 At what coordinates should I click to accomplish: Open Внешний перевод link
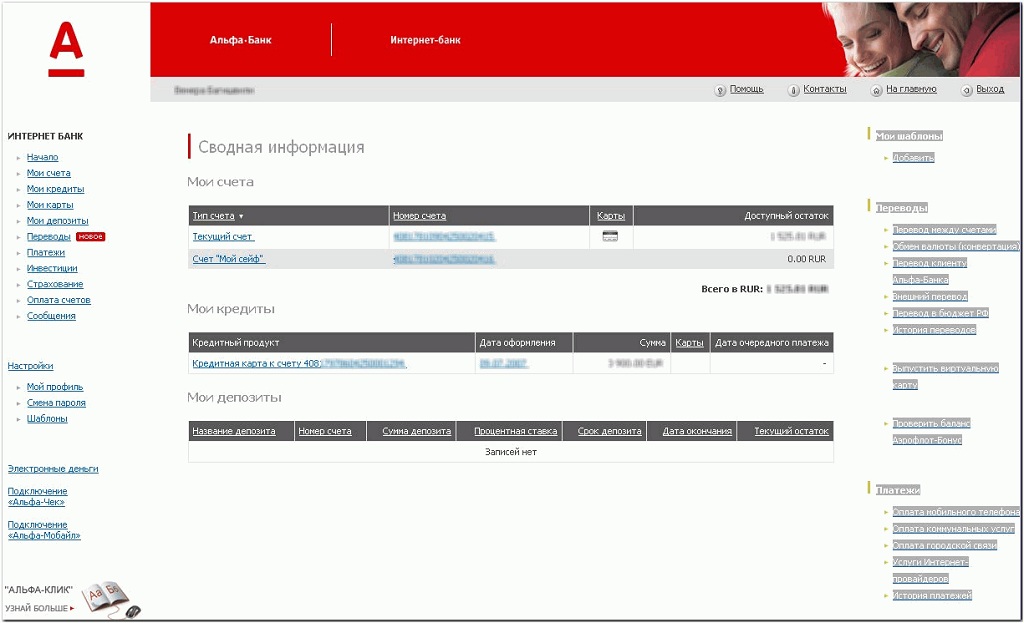pyautogui.click(x=930, y=296)
